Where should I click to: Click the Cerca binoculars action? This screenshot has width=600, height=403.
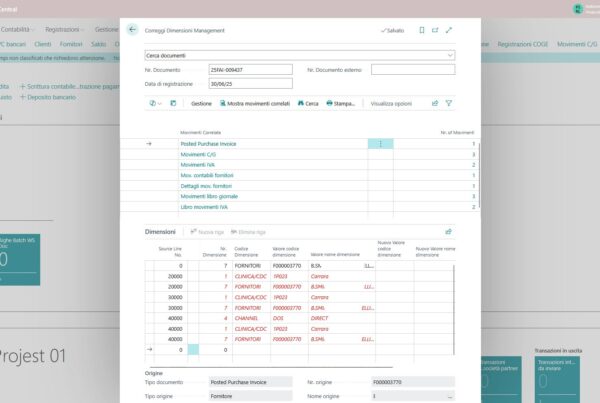point(307,103)
